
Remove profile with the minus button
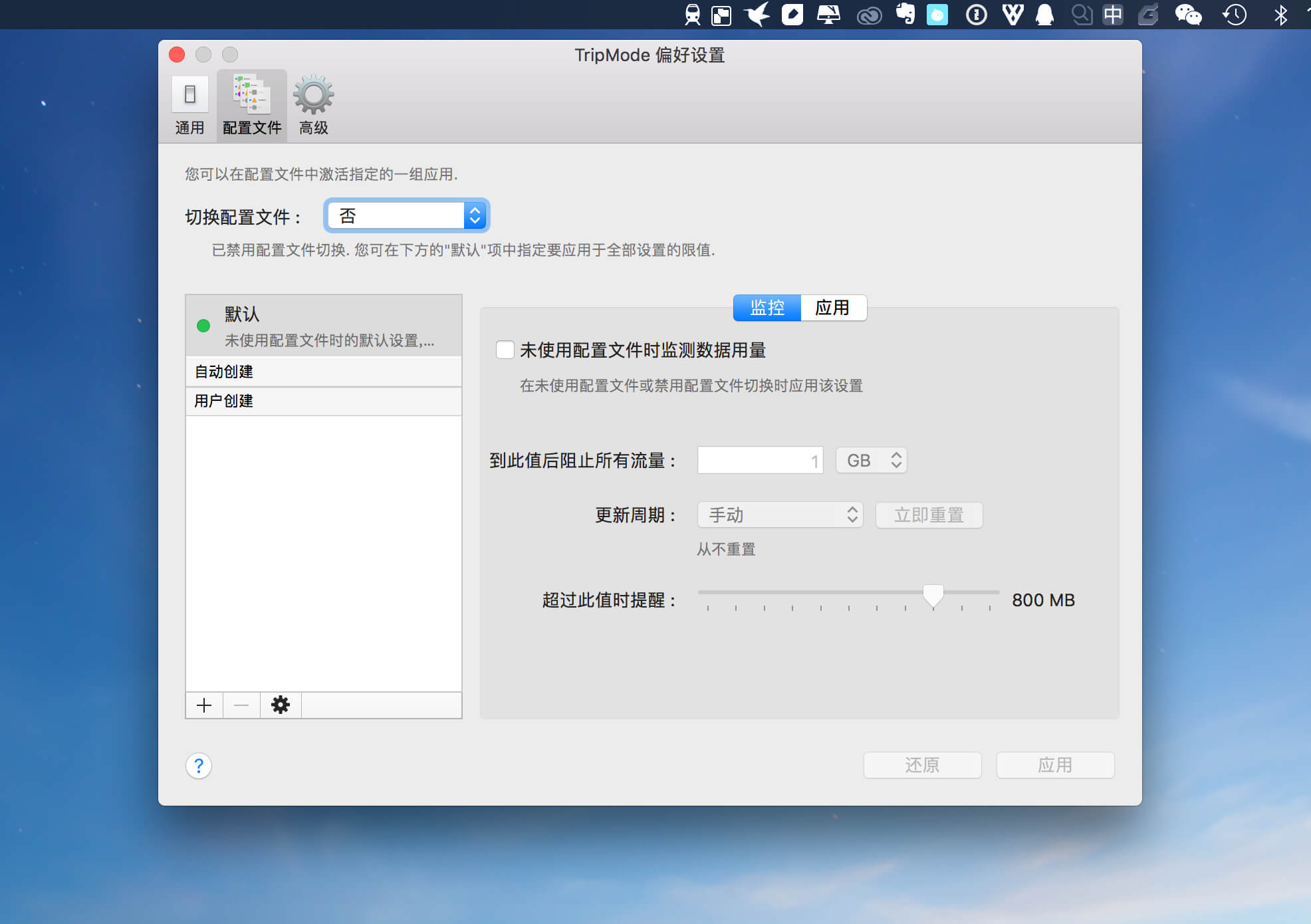[241, 705]
